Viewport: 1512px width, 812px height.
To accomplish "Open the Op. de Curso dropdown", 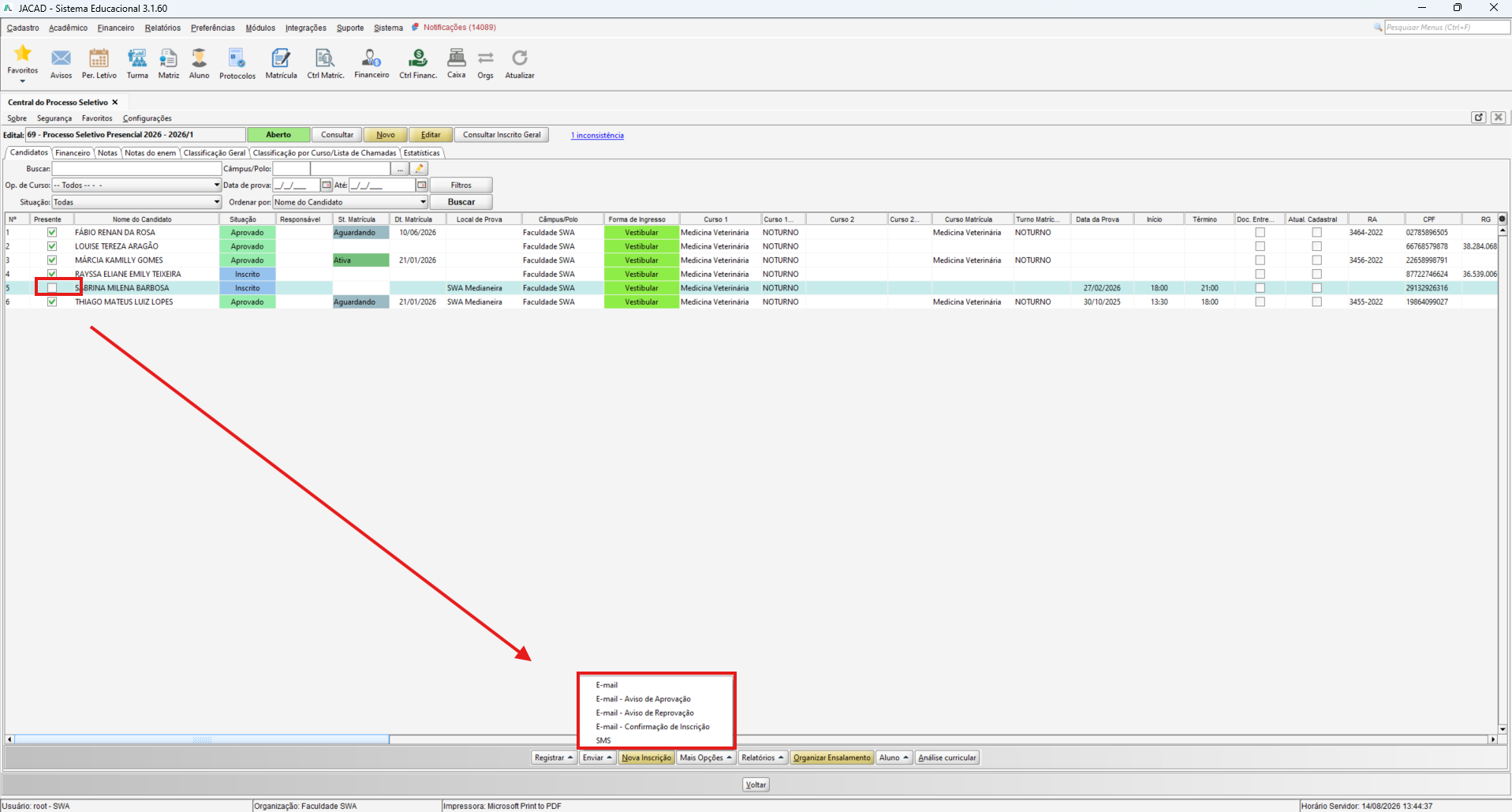I will 136,185.
